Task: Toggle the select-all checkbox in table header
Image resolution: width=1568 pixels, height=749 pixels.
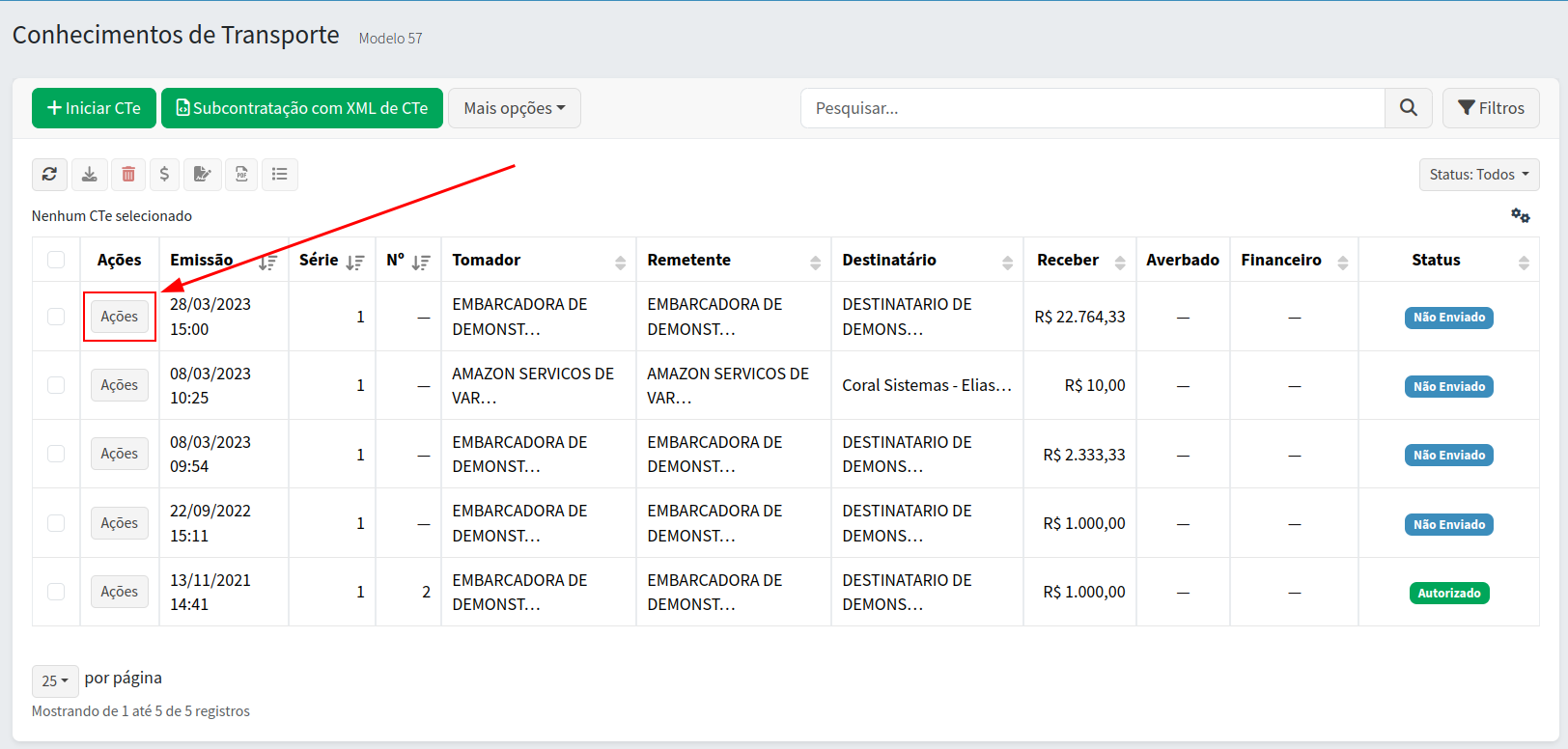Action: 56,260
